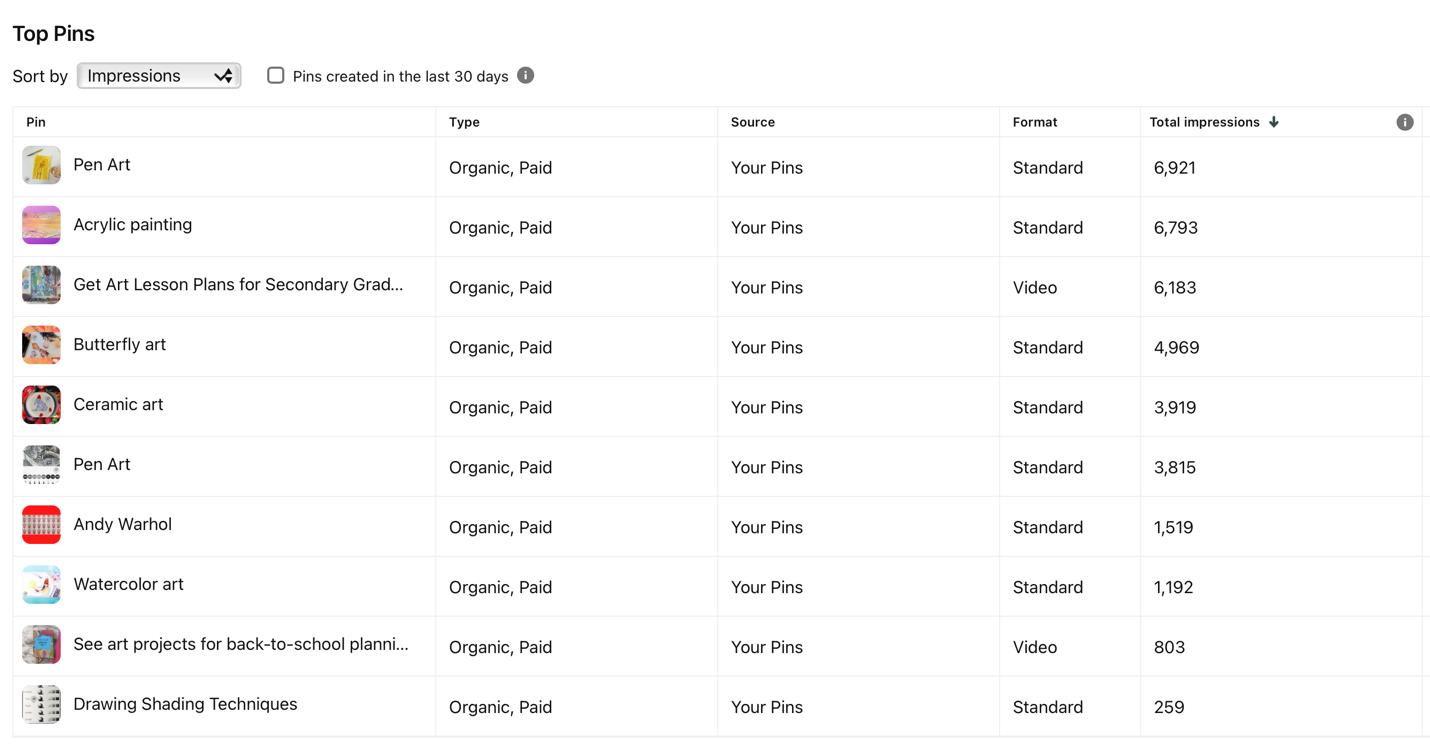1430x755 pixels.
Task: Open first Pen Art pin title
Action: (102, 164)
